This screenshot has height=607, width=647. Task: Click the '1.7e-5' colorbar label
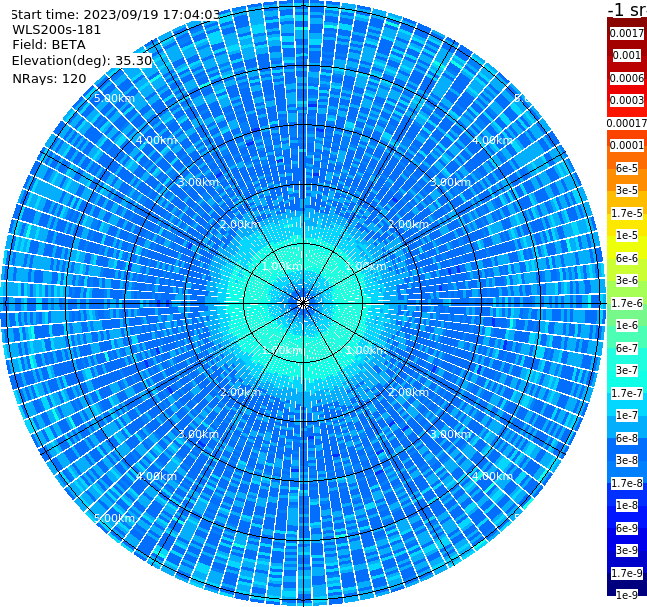[x=627, y=213]
